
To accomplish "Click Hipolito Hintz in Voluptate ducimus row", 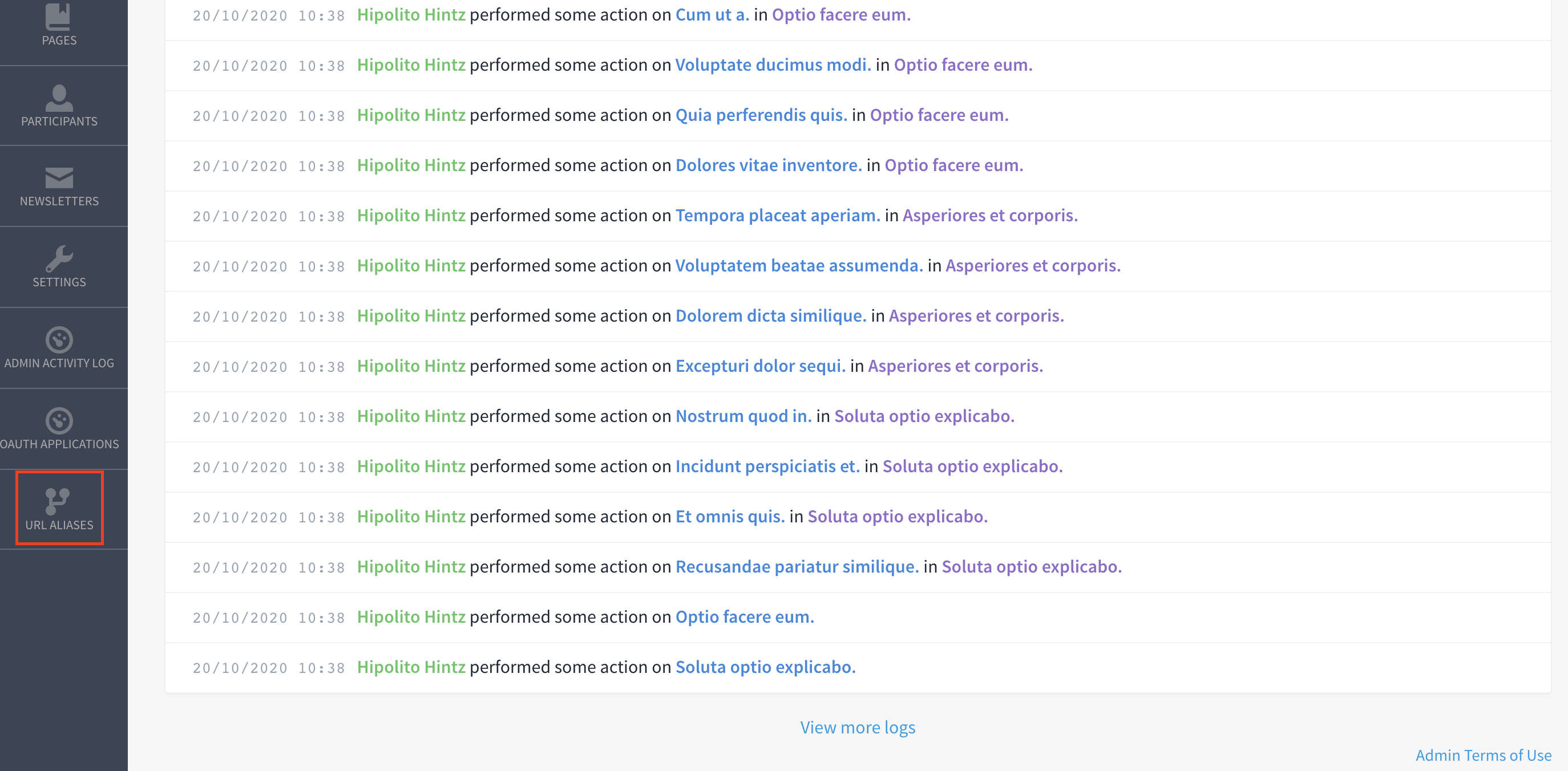I will click(x=411, y=64).
